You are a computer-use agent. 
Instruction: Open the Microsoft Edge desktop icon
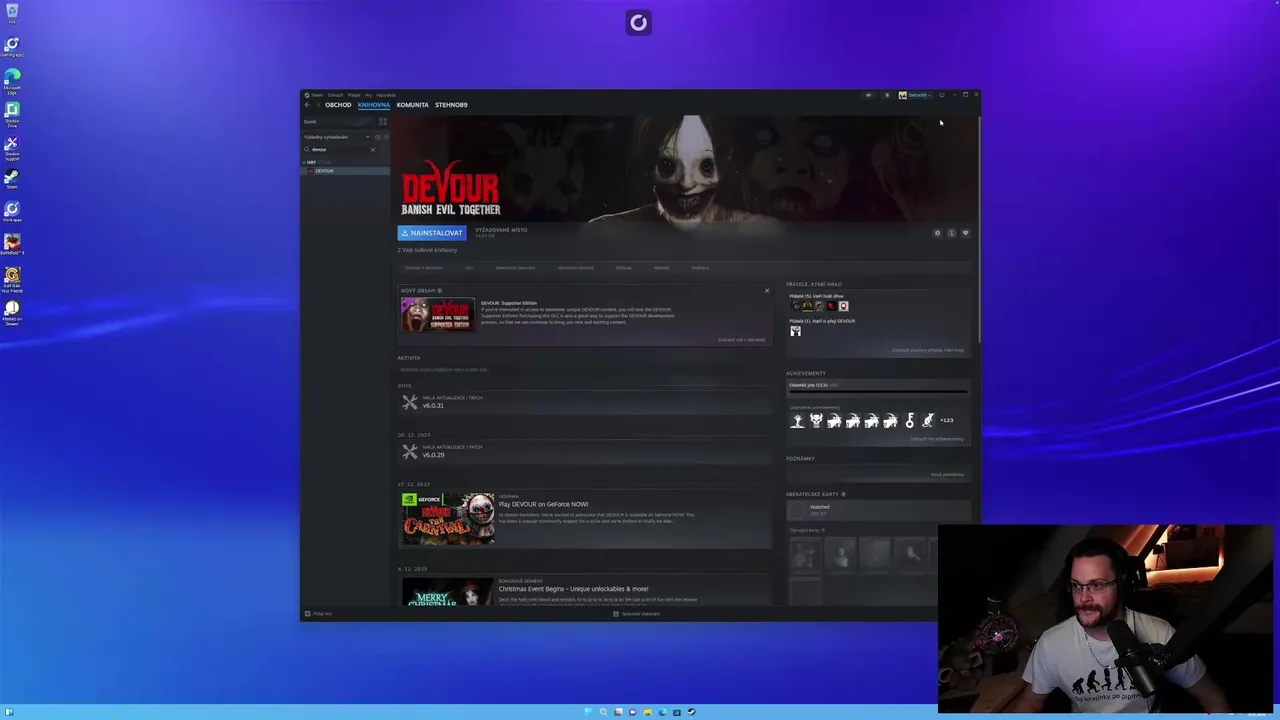(x=12, y=80)
